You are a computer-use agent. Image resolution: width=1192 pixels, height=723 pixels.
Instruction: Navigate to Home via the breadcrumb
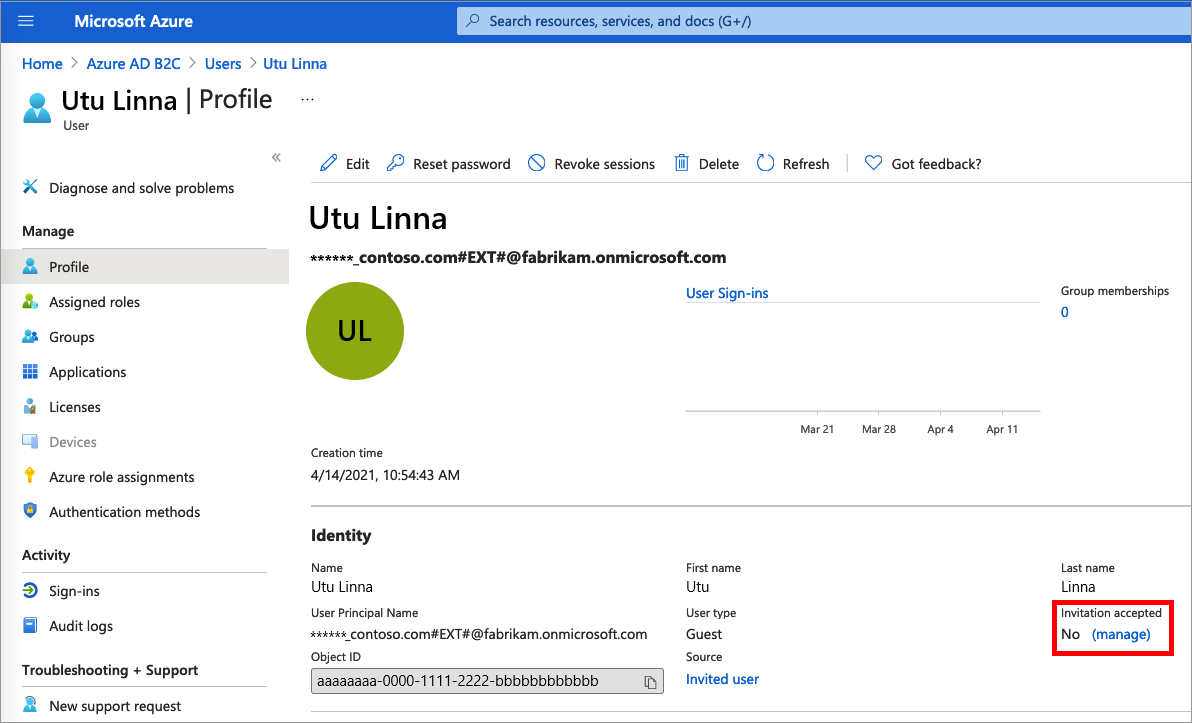point(42,63)
